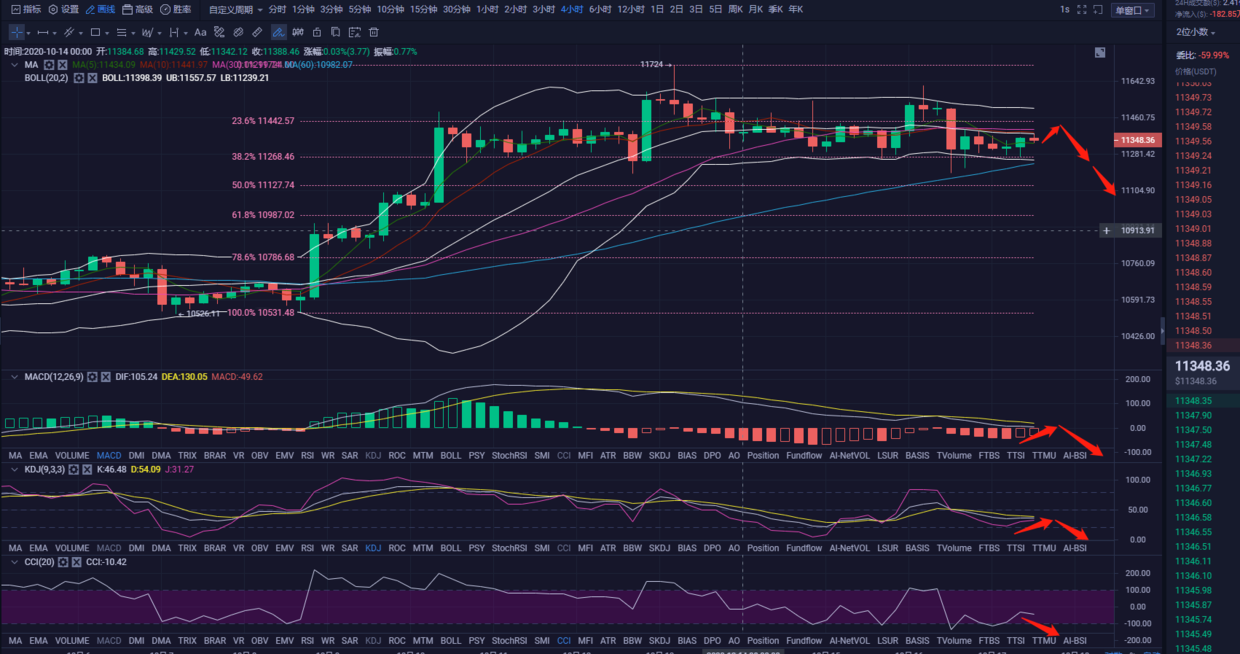Select the crosshair cursor tool

point(16,32)
